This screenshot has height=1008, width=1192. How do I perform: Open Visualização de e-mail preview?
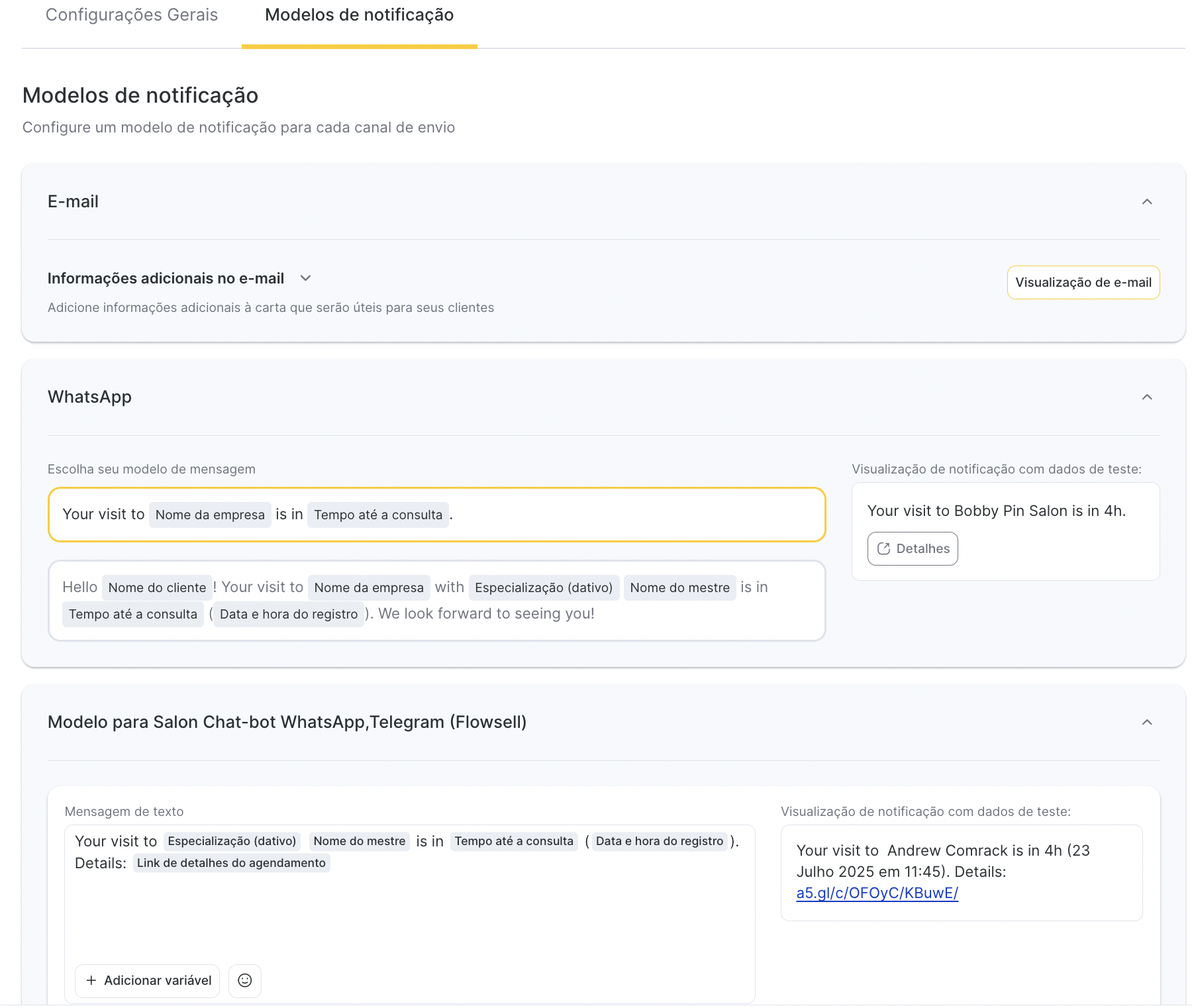coord(1083,282)
